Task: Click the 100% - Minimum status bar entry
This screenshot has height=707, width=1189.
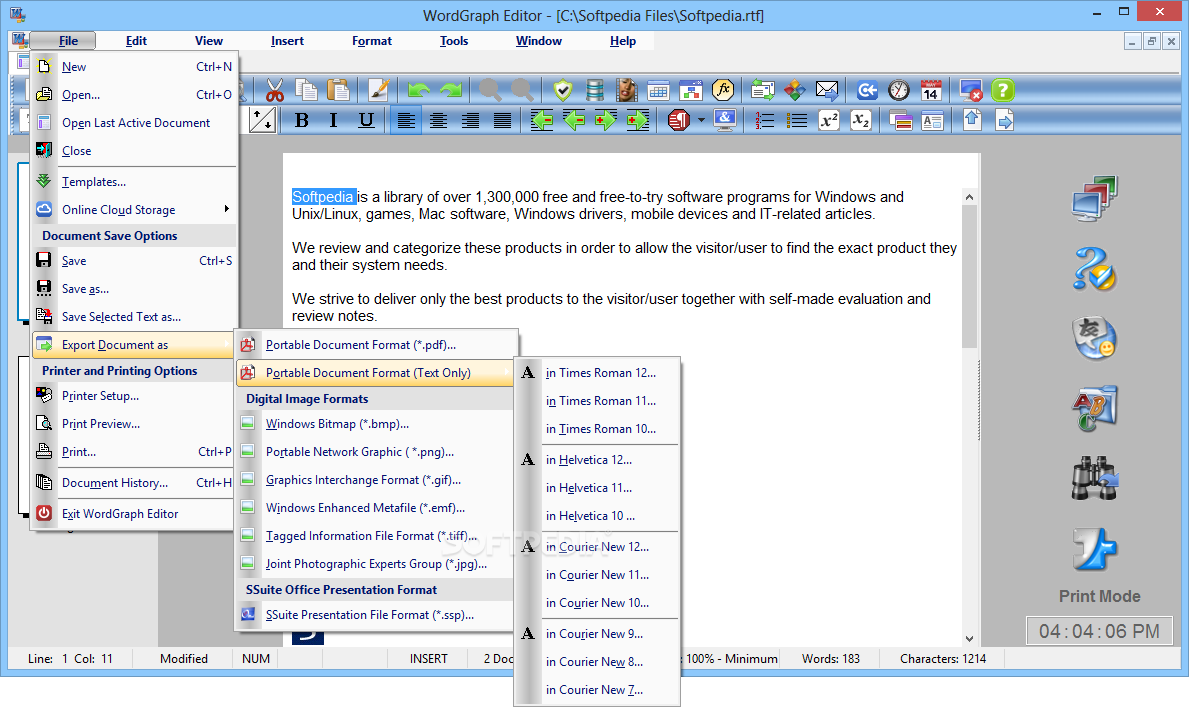Action: (x=731, y=658)
